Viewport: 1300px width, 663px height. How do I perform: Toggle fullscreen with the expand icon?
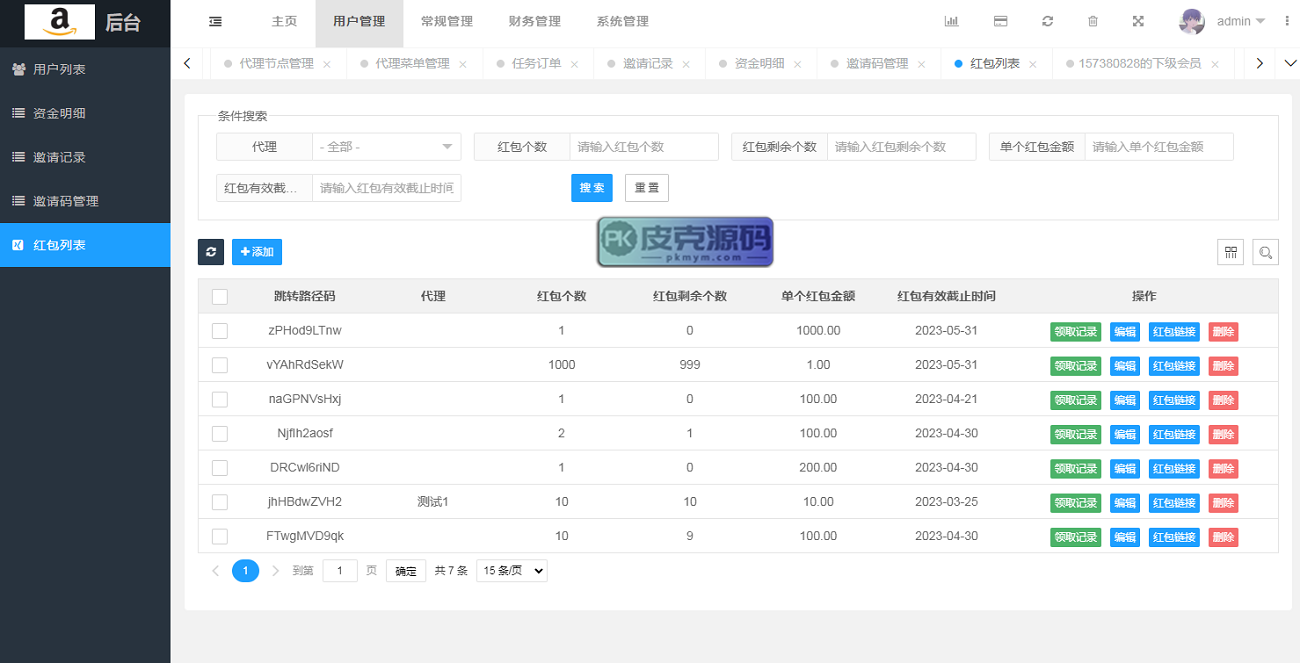[1138, 22]
